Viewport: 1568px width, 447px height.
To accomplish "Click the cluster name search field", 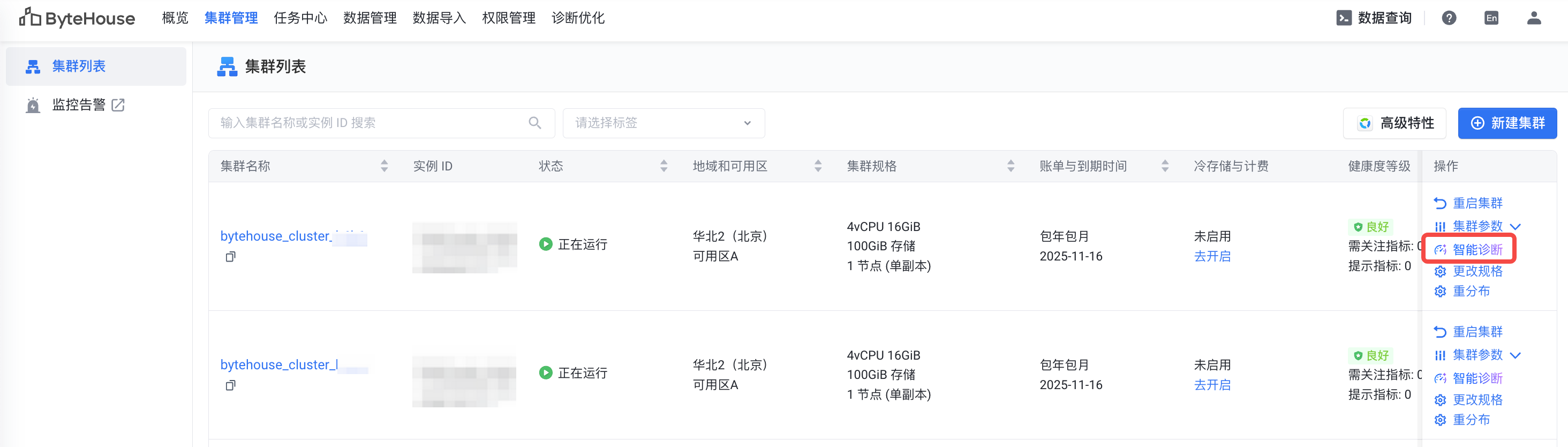I will pos(371,123).
